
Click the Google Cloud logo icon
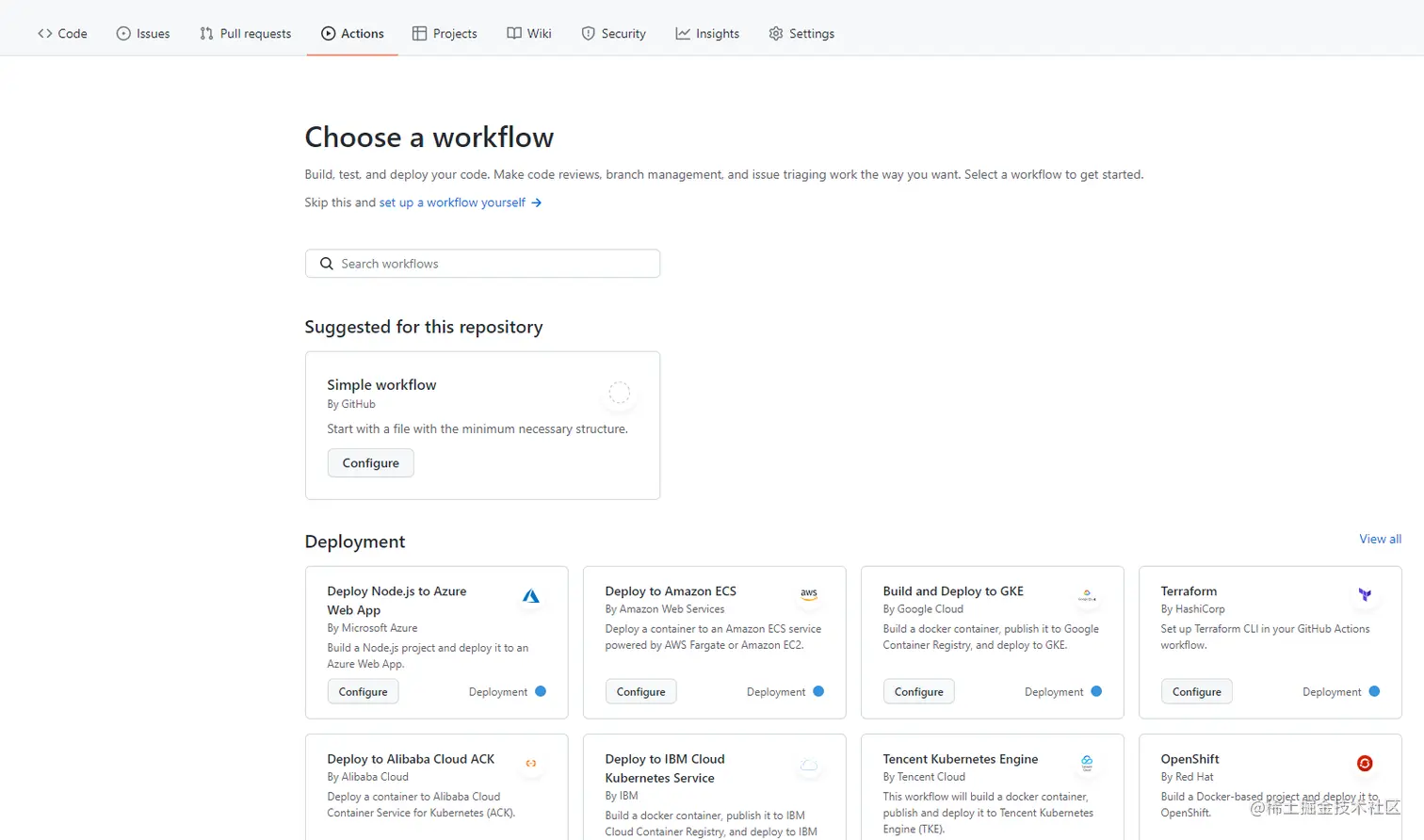pos(1087,595)
